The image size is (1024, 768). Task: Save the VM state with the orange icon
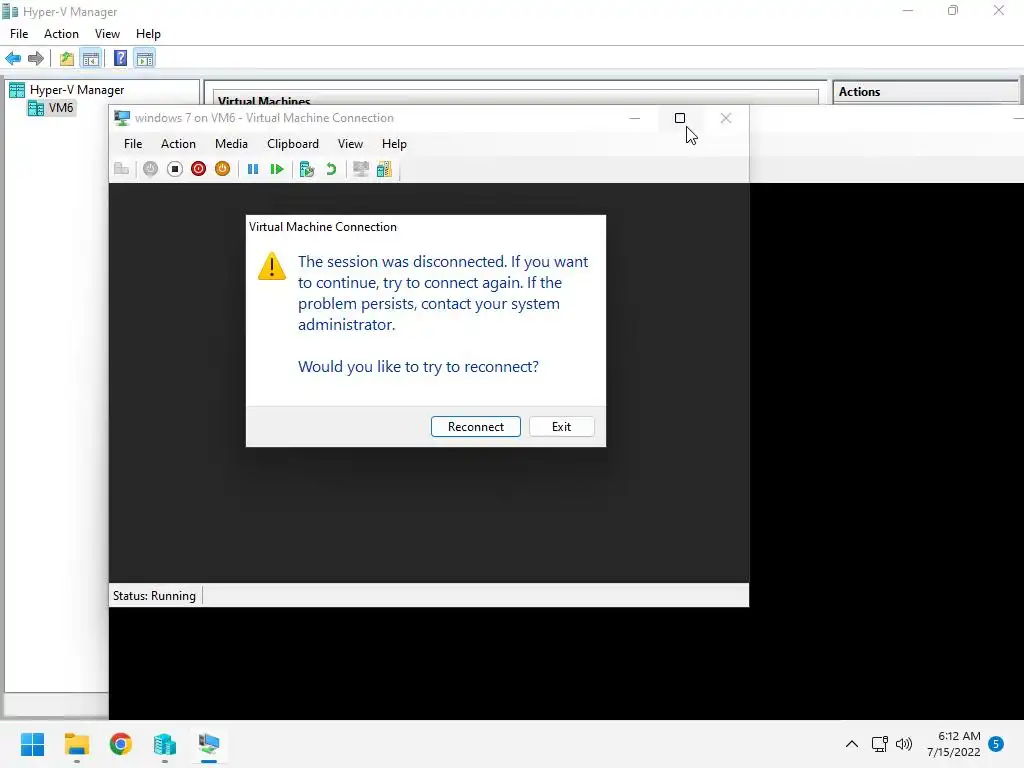coord(223,169)
